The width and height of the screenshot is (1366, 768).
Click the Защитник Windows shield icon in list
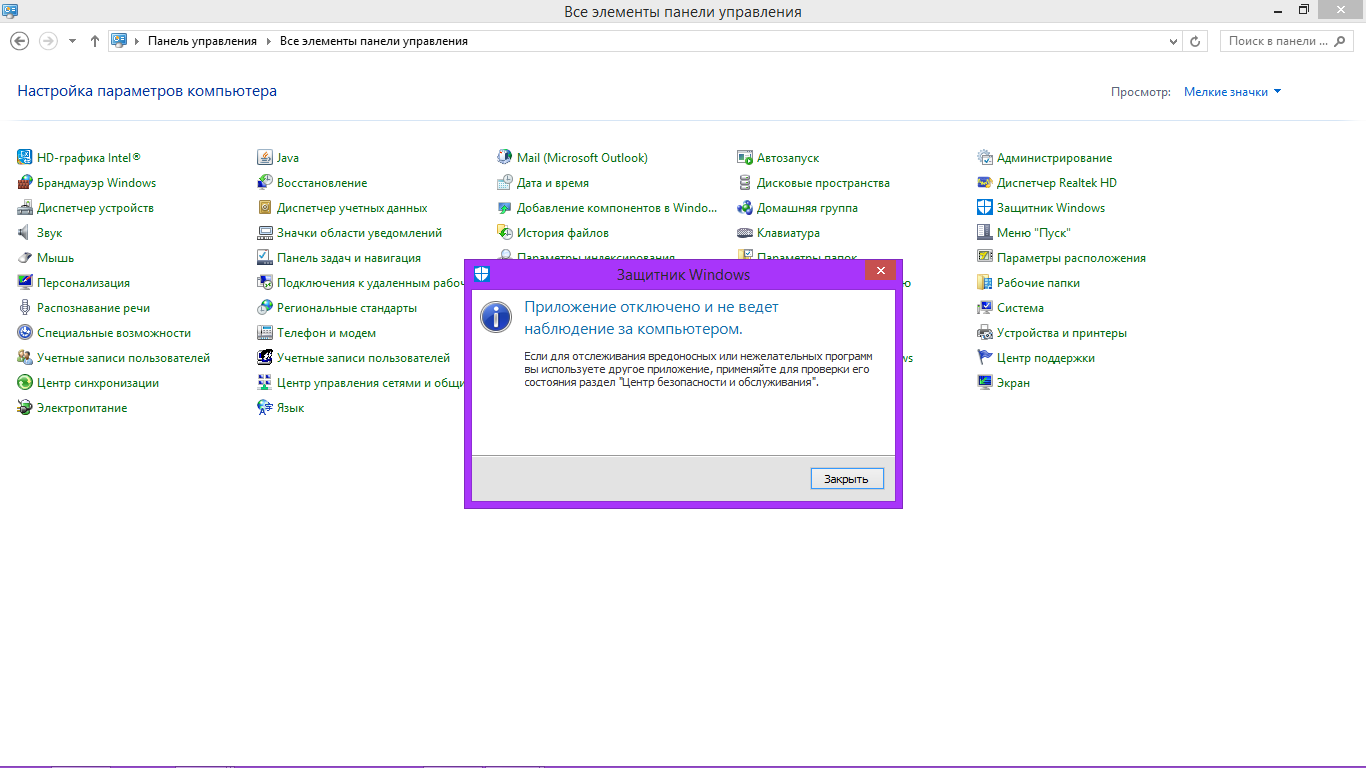tap(985, 208)
